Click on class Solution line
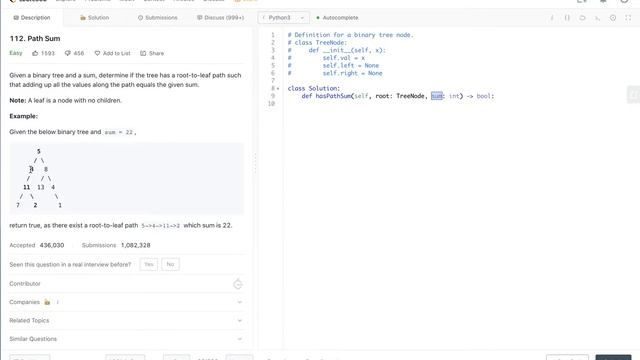 313,88
